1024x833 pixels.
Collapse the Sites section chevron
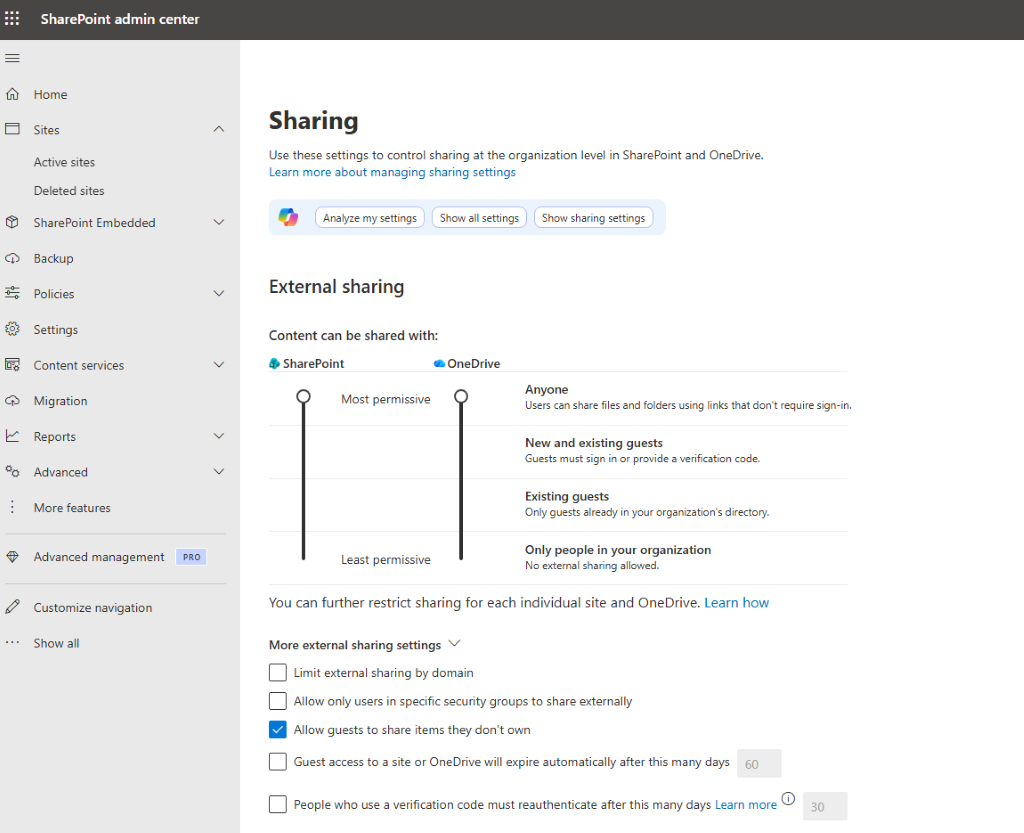click(x=219, y=129)
